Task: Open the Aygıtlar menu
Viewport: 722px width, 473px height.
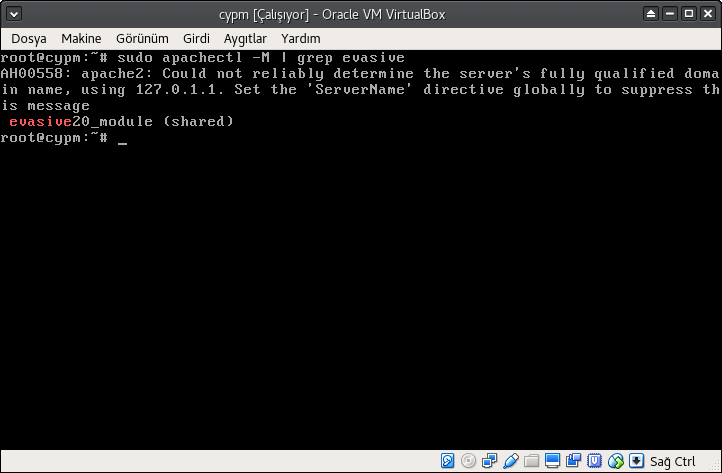Action: click(246, 38)
